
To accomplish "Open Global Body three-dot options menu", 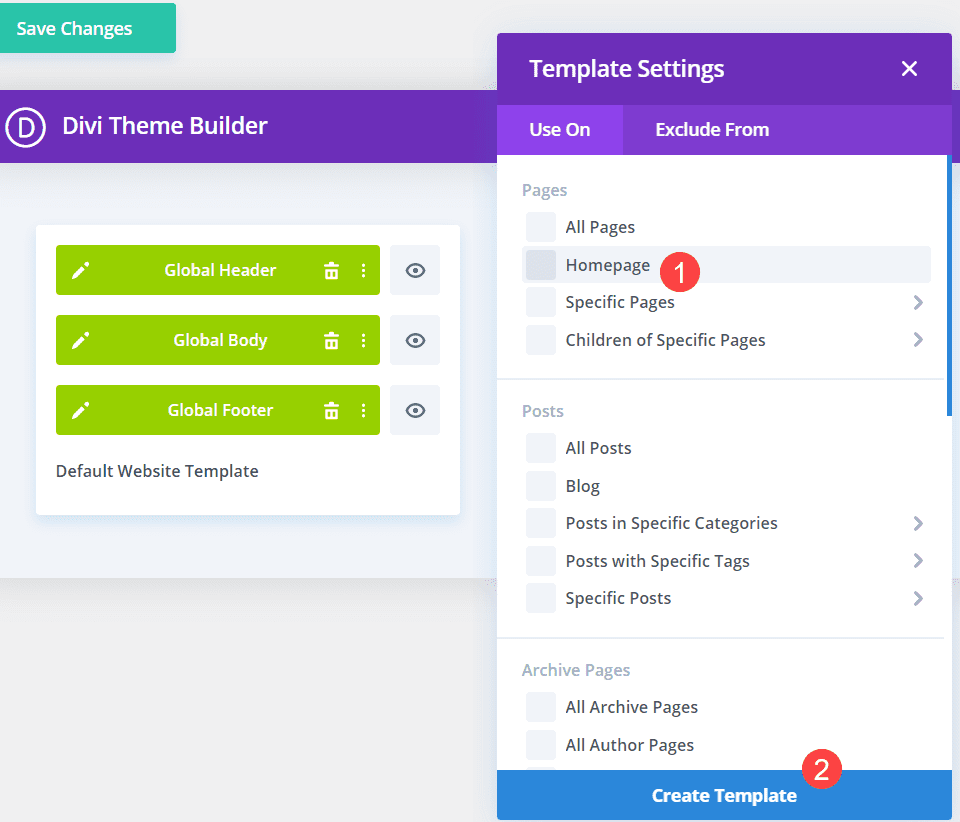I will coord(363,340).
